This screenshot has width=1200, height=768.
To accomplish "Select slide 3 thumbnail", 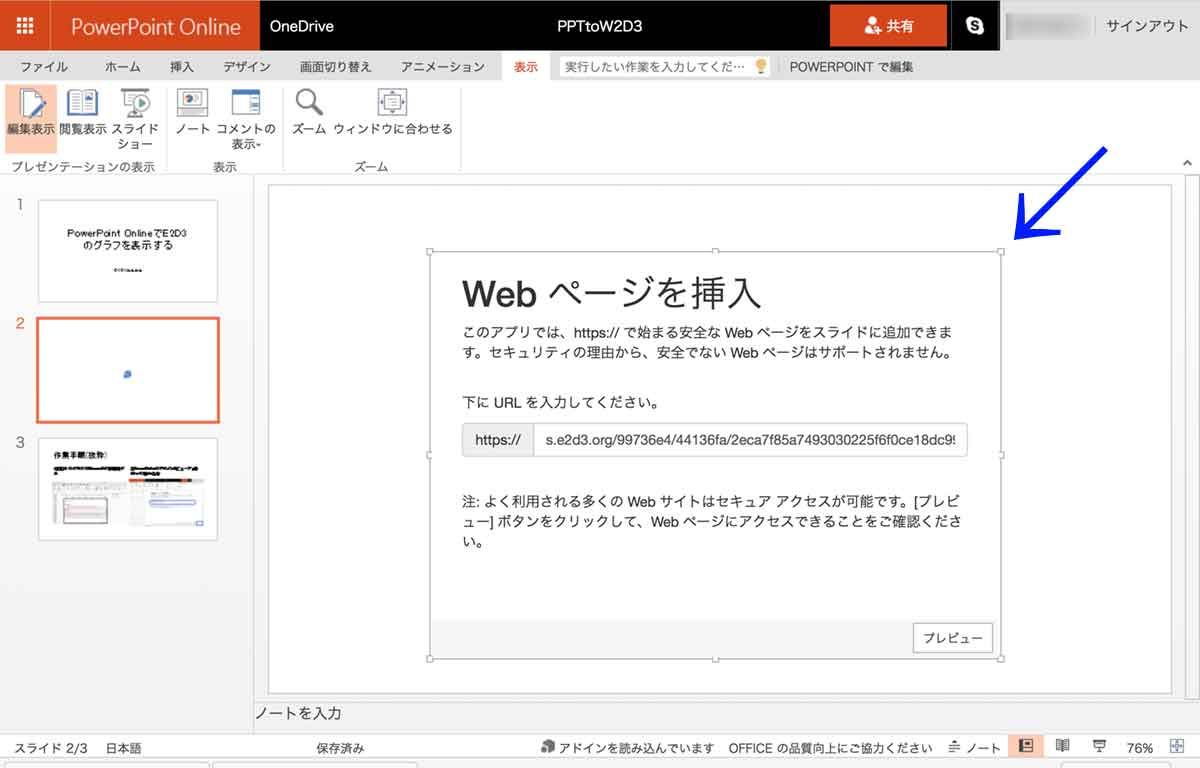I will [128, 489].
